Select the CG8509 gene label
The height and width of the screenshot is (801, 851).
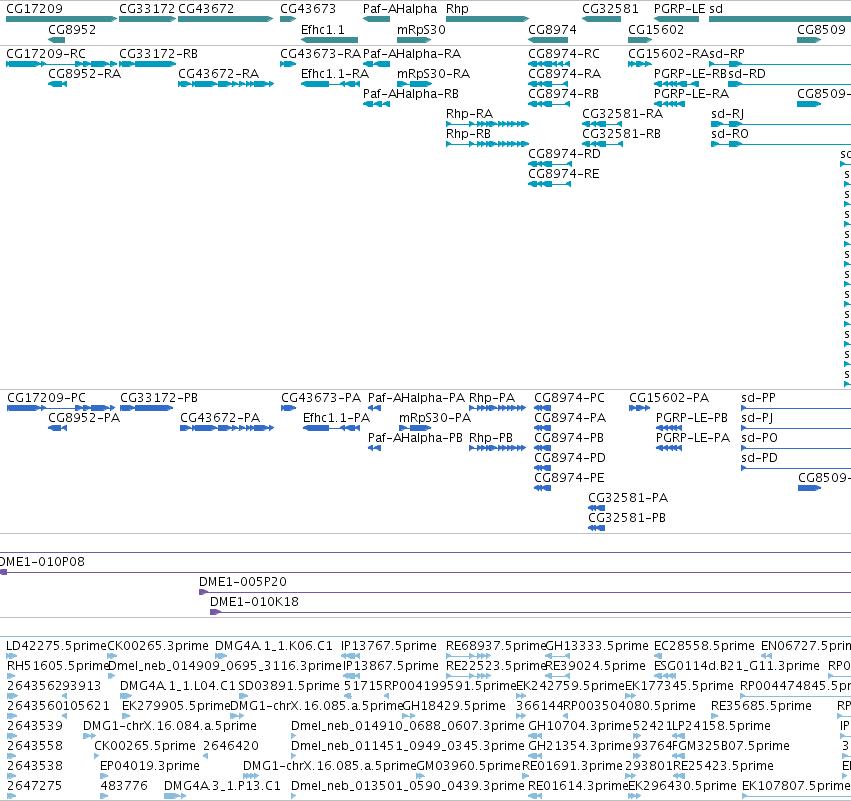[821, 30]
